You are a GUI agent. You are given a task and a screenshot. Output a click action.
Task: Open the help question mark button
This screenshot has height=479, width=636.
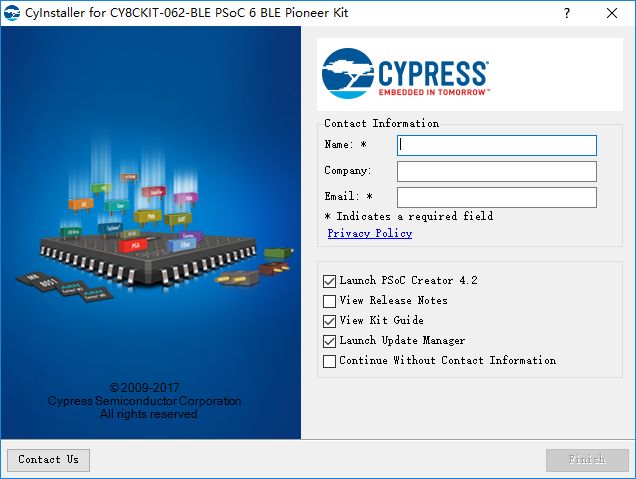tap(567, 13)
